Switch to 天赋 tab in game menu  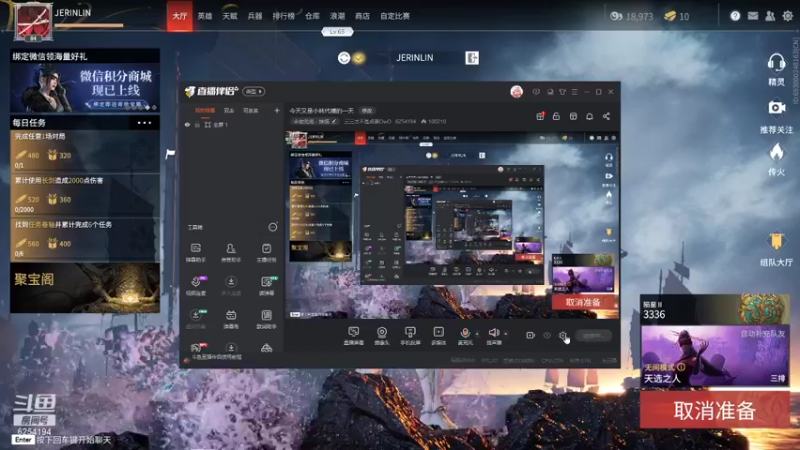(x=230, y=16)
